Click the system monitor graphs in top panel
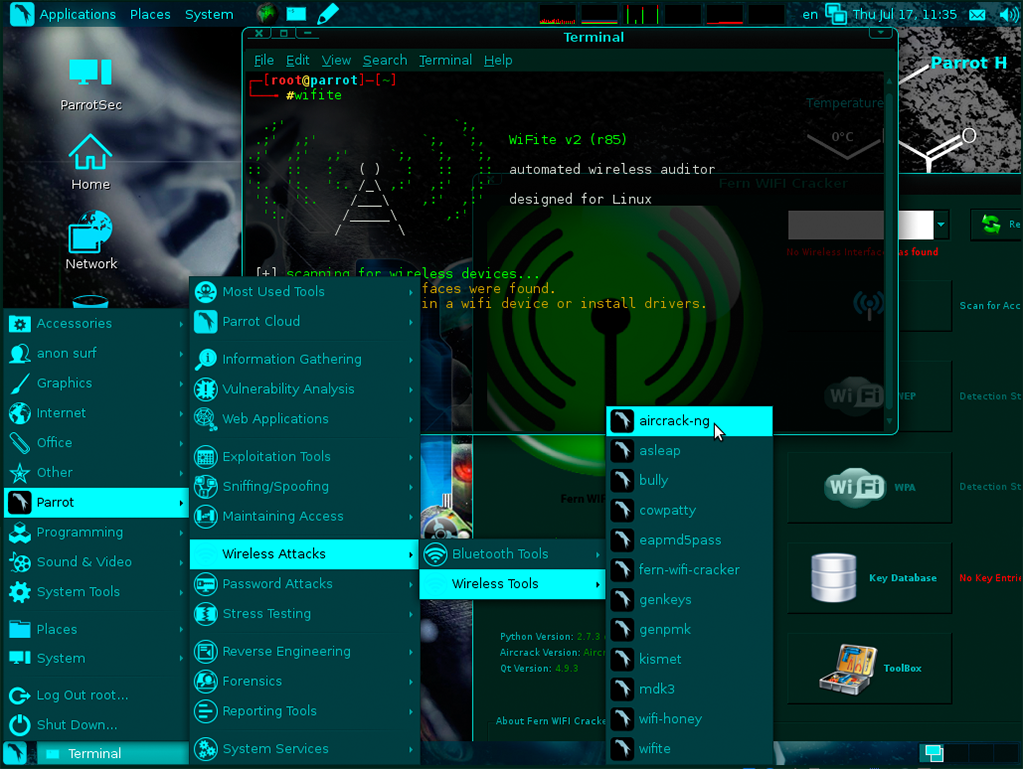1023x769 pixels. (662, 14)
